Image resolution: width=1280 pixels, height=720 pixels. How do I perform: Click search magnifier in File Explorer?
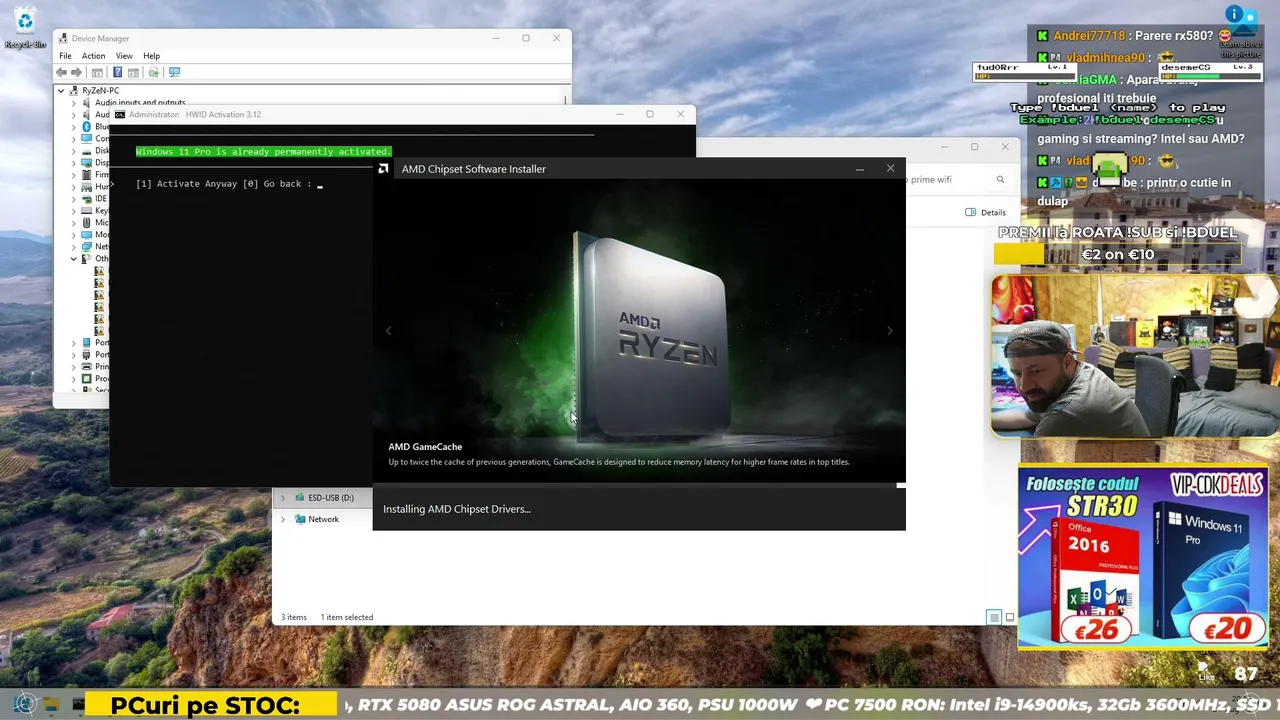tap(1000, 180)
